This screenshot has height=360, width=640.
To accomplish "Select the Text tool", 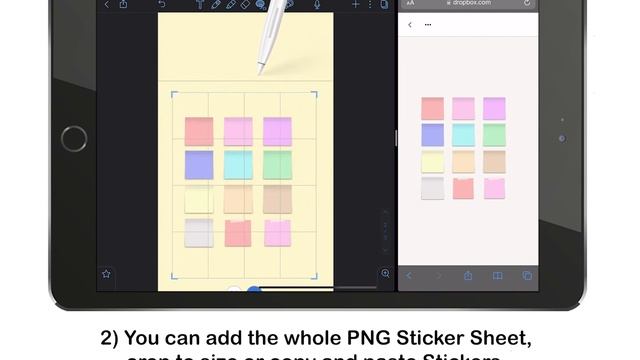I will 200,4.
